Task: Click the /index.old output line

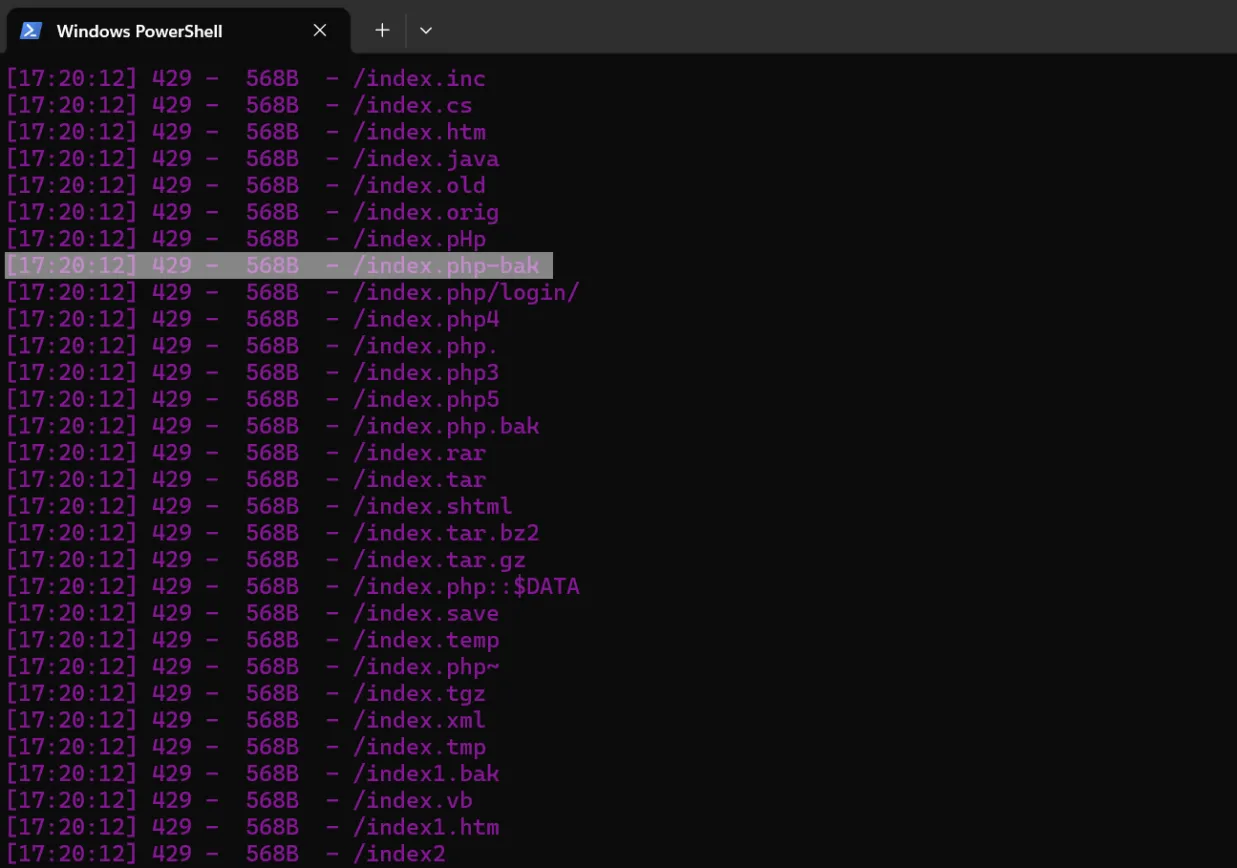Action: point(246,186)
